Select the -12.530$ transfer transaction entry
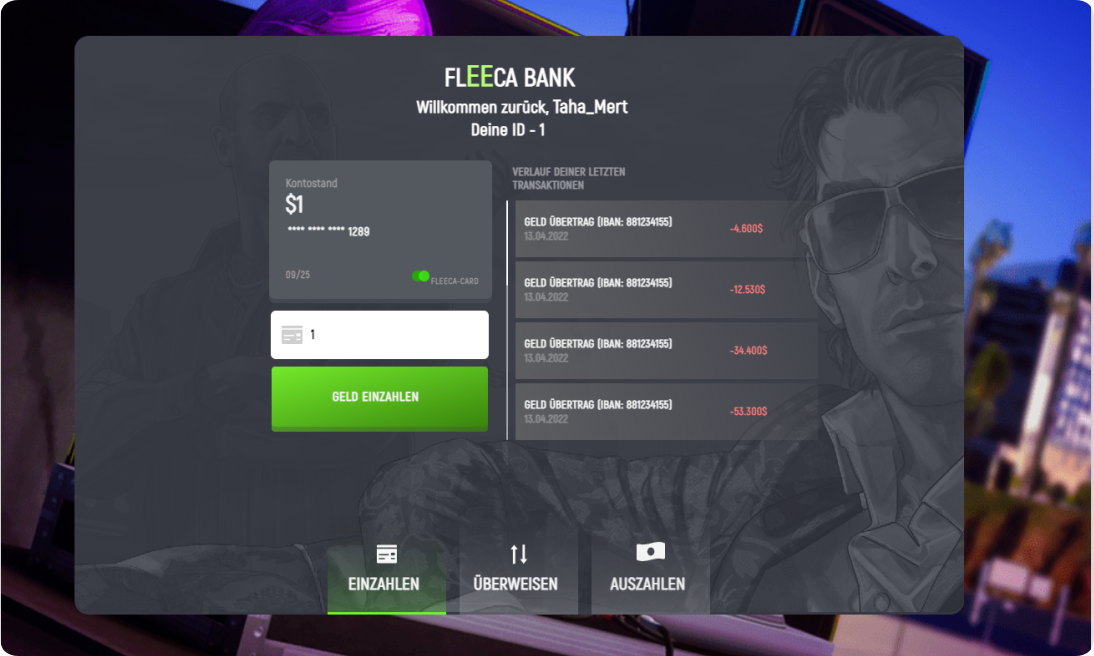Screen dimensions: 1094x656 coord(666,290)
